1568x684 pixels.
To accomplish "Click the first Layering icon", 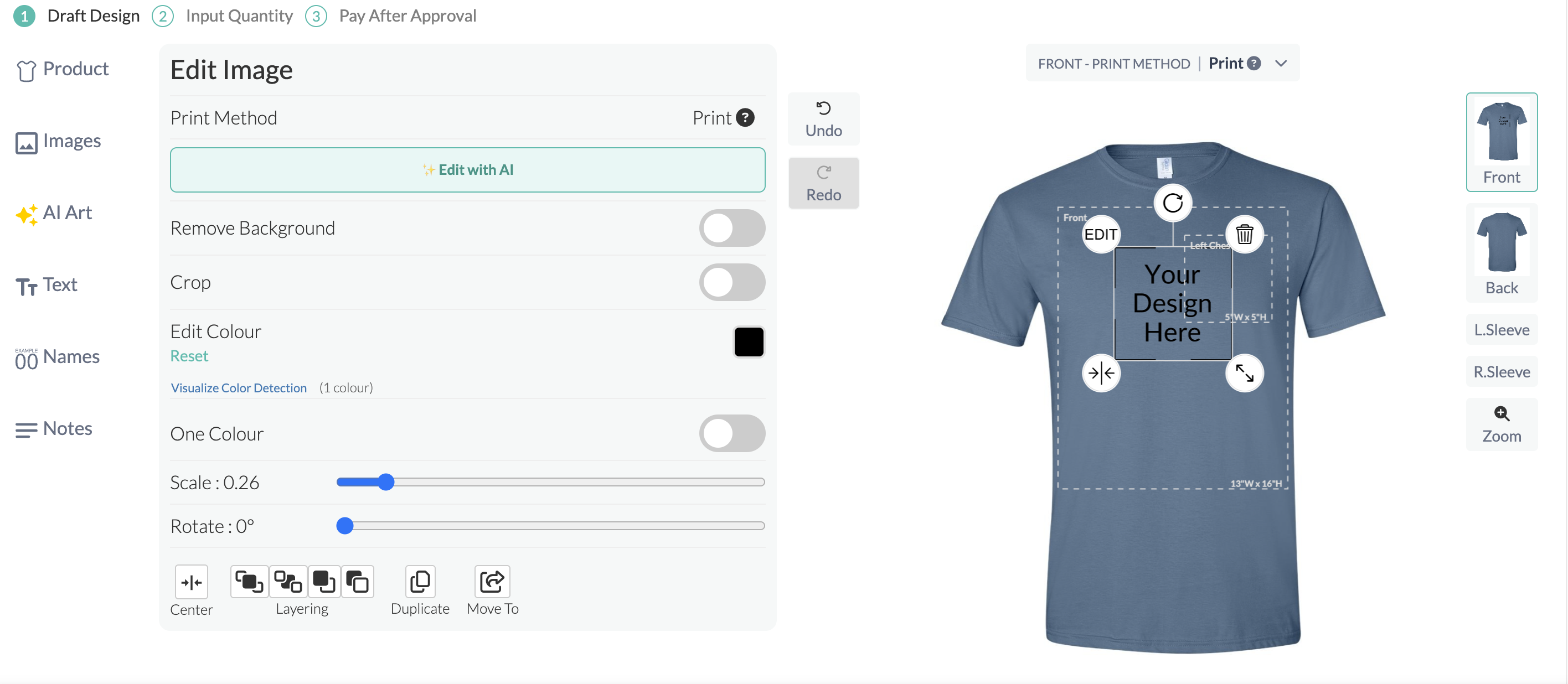I will pyautogui.click(x=249, y=582).
